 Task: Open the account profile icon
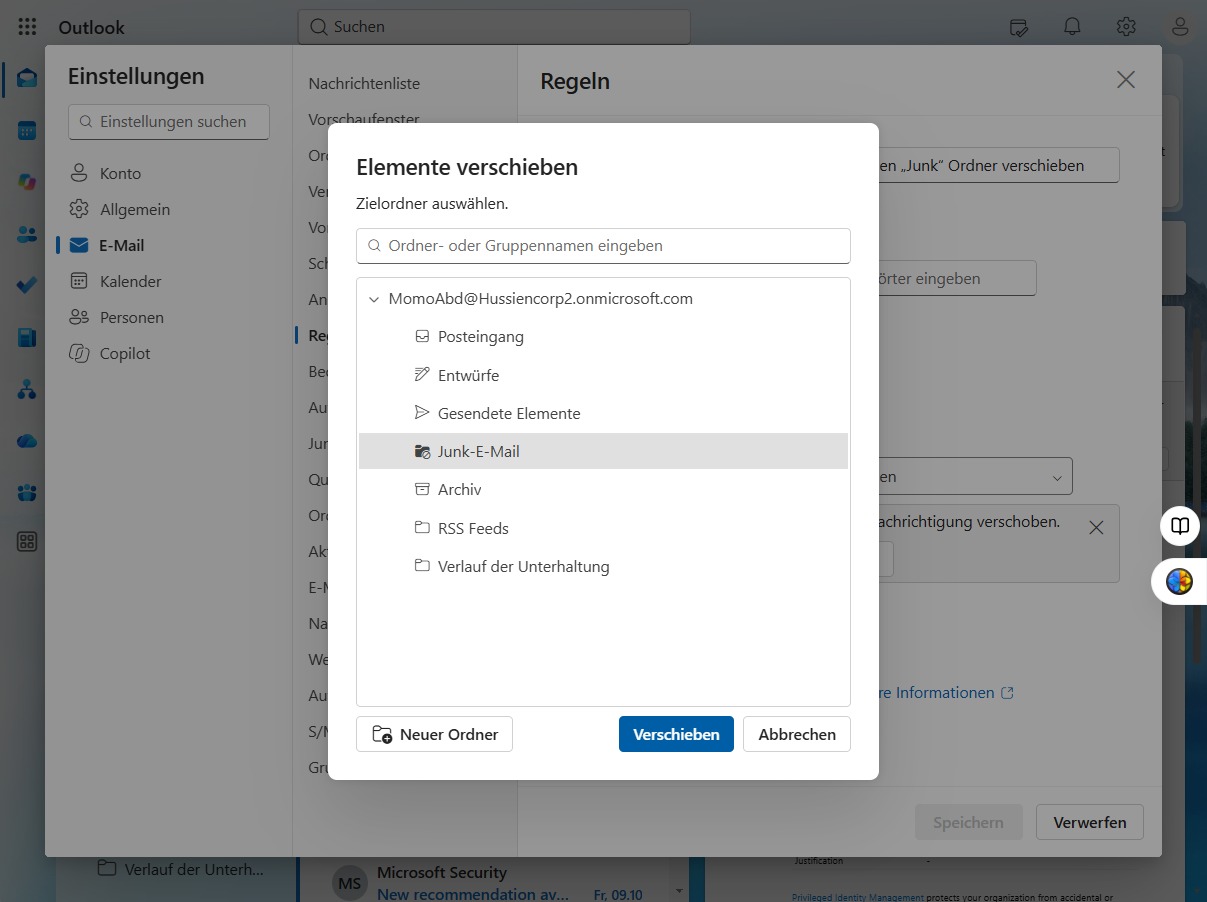coord(1181,27)
